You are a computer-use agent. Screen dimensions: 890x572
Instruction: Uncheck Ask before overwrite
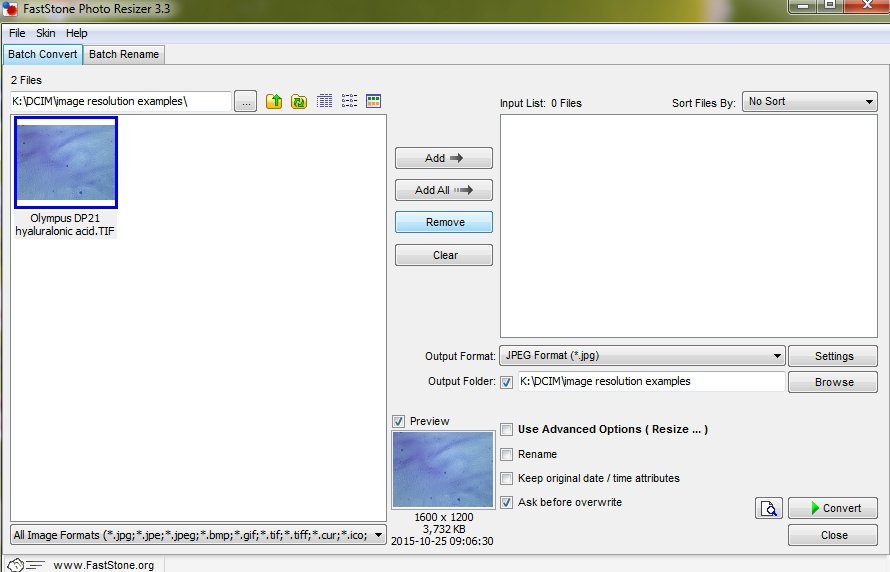tap(507, 502)
